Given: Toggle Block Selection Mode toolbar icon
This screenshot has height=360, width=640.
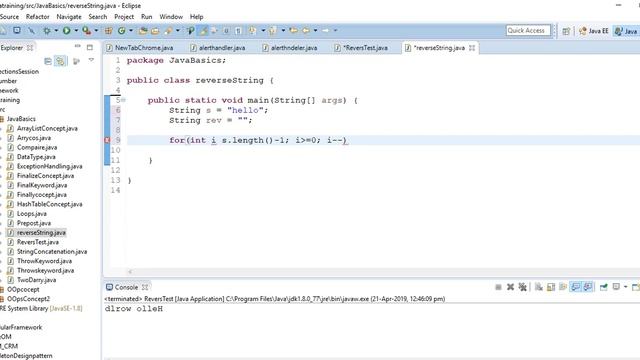Looking at the screenshot, I should point(226,31).
